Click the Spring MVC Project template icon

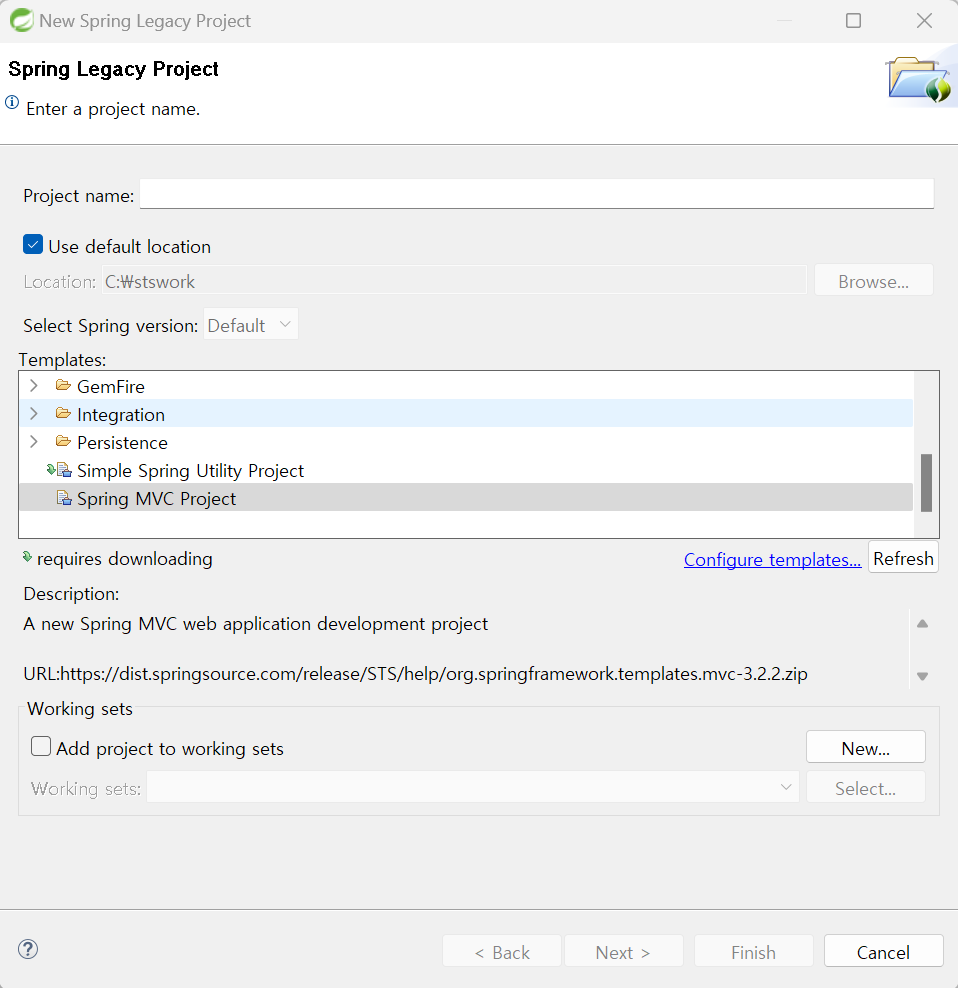(x=64, y=498)
